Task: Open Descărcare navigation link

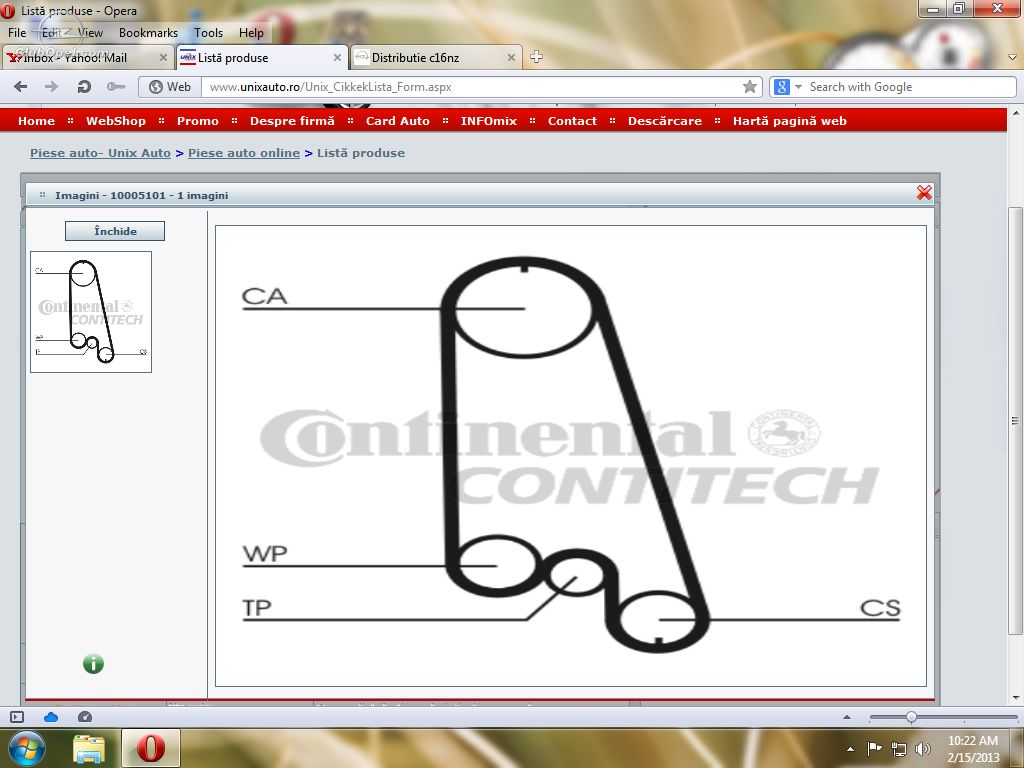Action: (x=665, y=121)
